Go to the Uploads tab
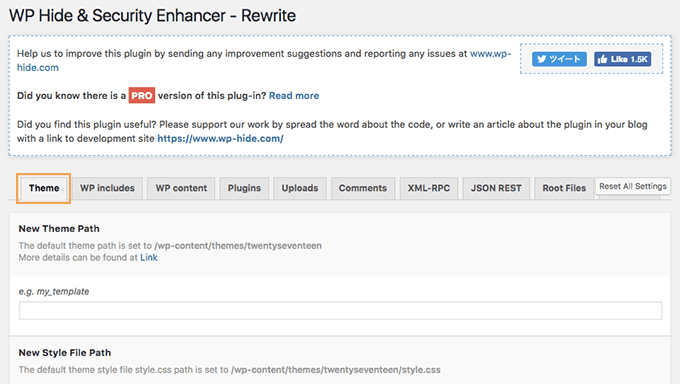Image resolution: width=680 pixels, height=384 pixels. coord(300,188)
